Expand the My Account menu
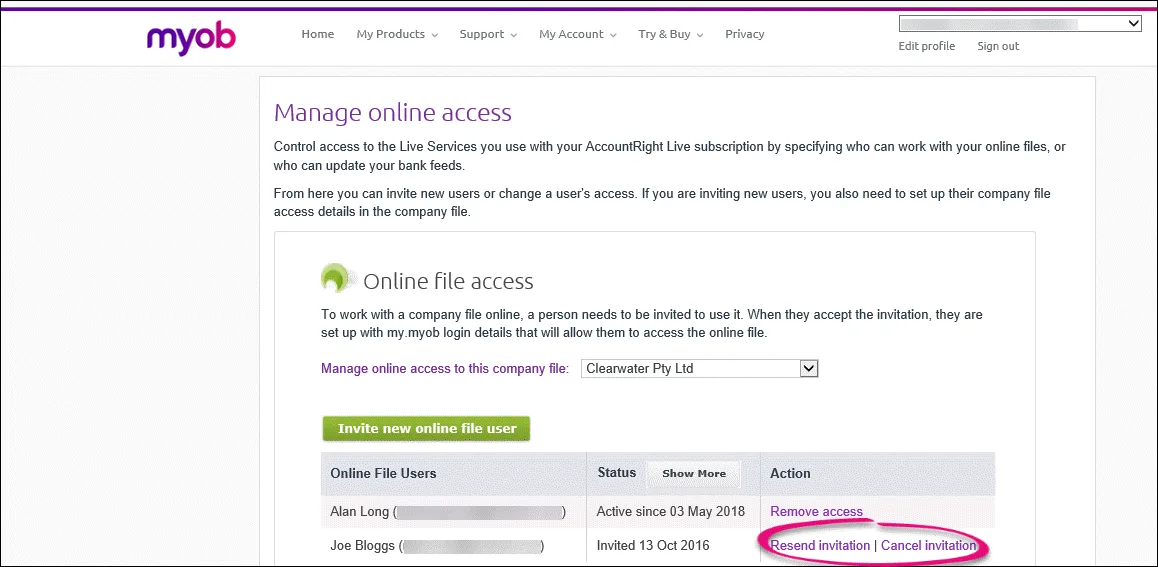This screenshot has height=567, width=1158. (578, 34)
